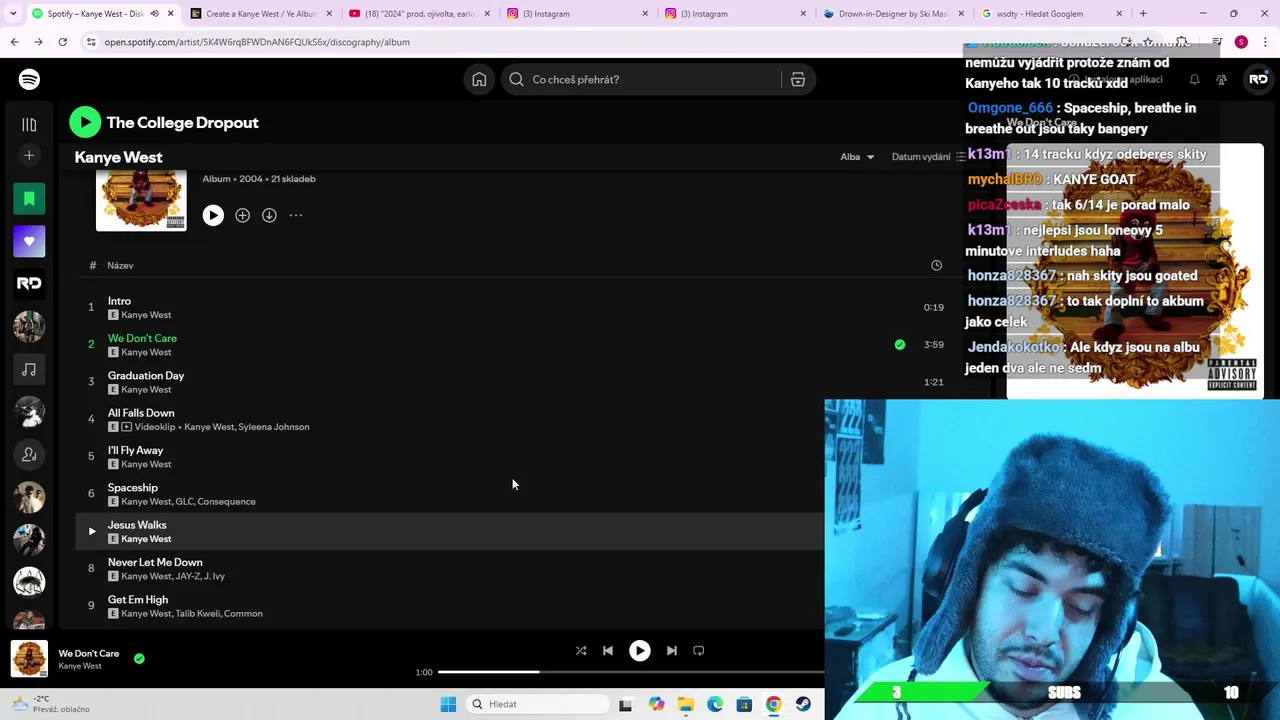The image size is (1280, 720).
Task: Open the green bookmark playlist in sidebar
Action: tap(29, 199)
